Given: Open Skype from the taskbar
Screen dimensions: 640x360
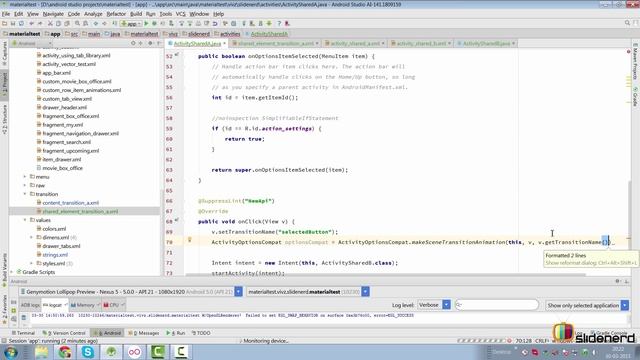Looking at the screenshot, I should (88, 352).
